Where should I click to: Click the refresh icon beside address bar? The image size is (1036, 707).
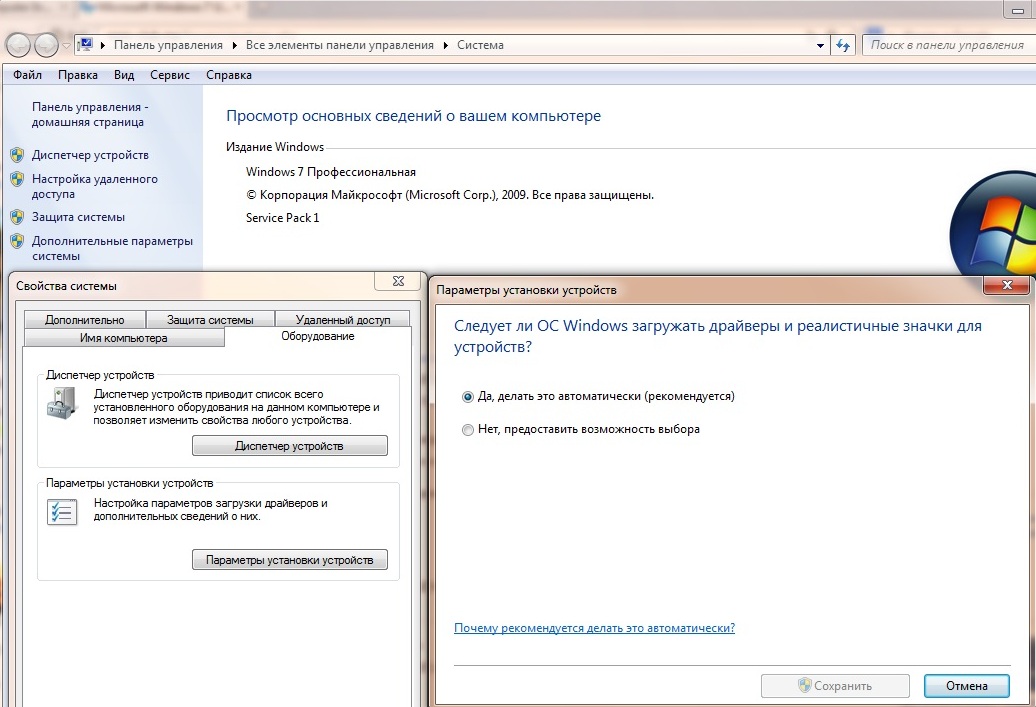click(843, 45)
